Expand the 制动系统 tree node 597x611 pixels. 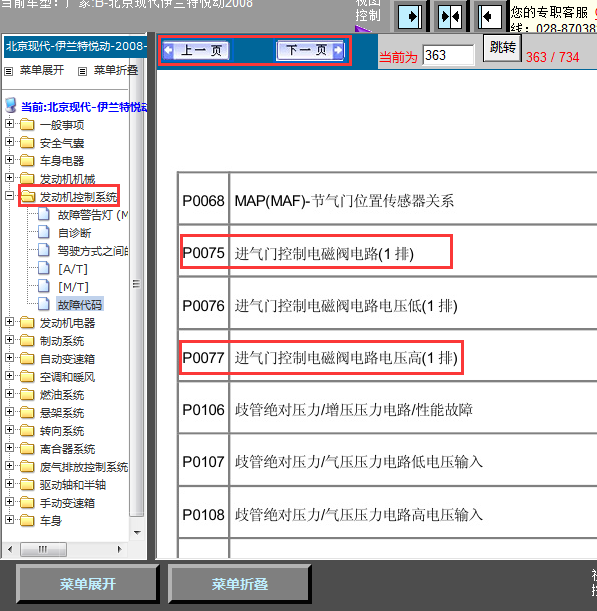[x=9, y=340]
